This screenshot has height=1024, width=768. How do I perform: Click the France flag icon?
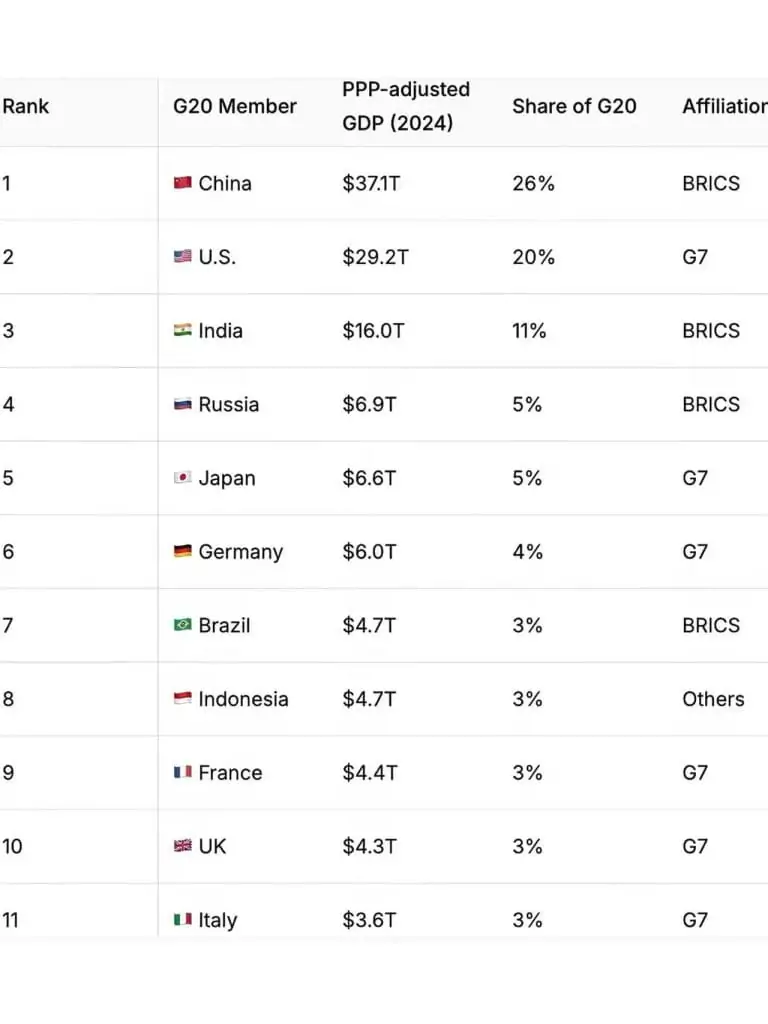(183, 772)
